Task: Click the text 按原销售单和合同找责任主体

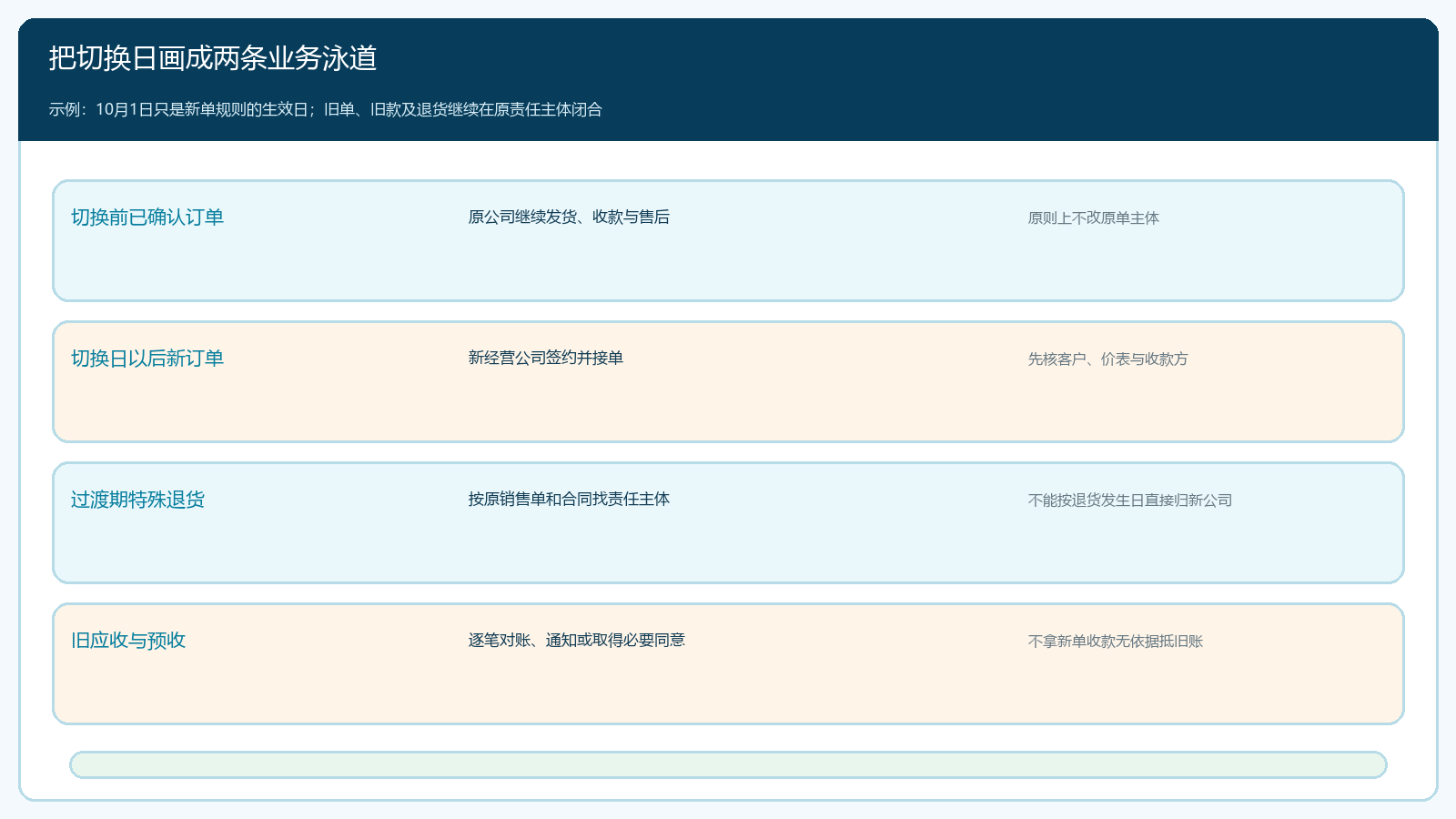Action: 569,500
